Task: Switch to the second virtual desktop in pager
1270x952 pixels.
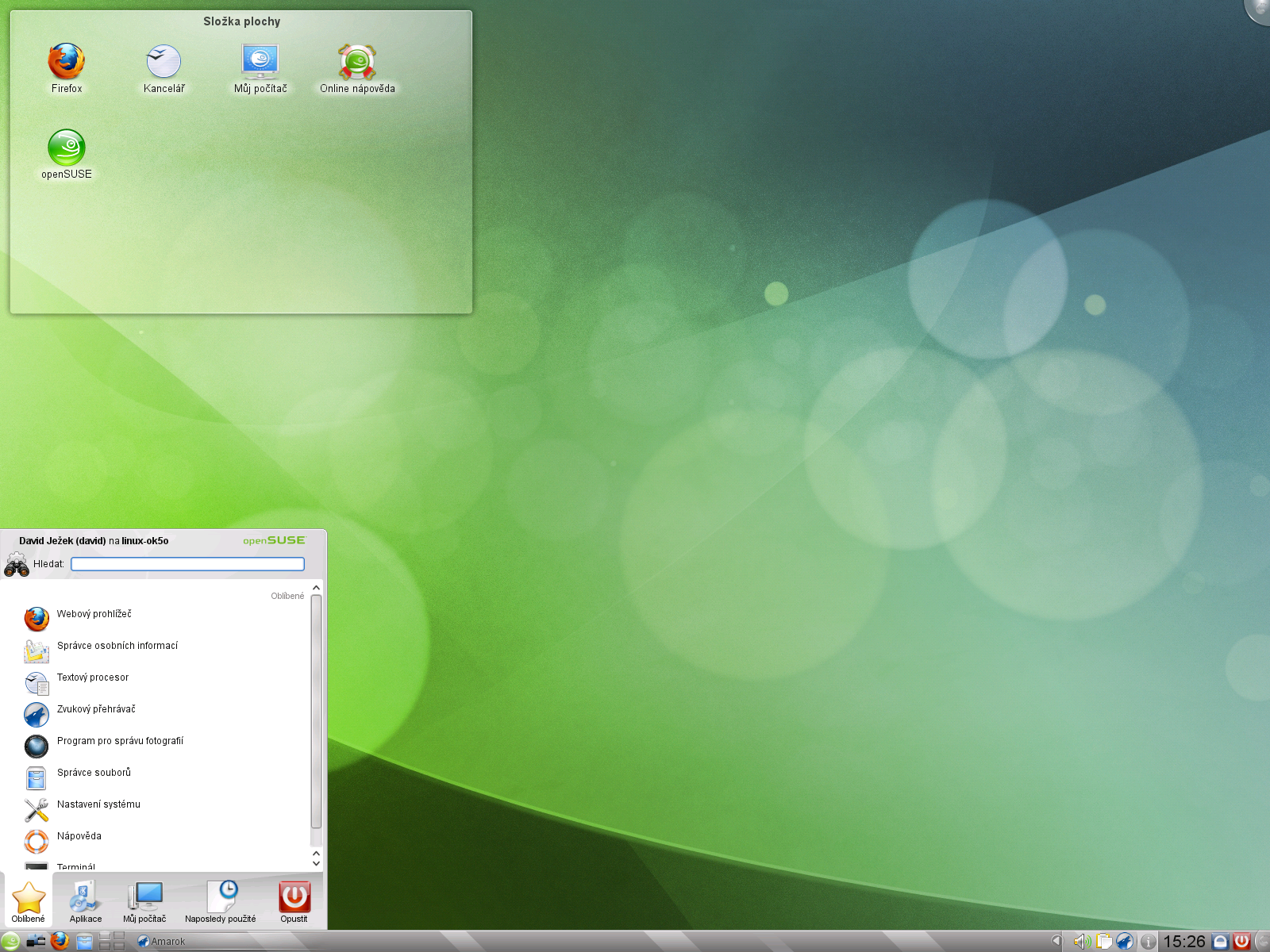Action: coord(118,936)
